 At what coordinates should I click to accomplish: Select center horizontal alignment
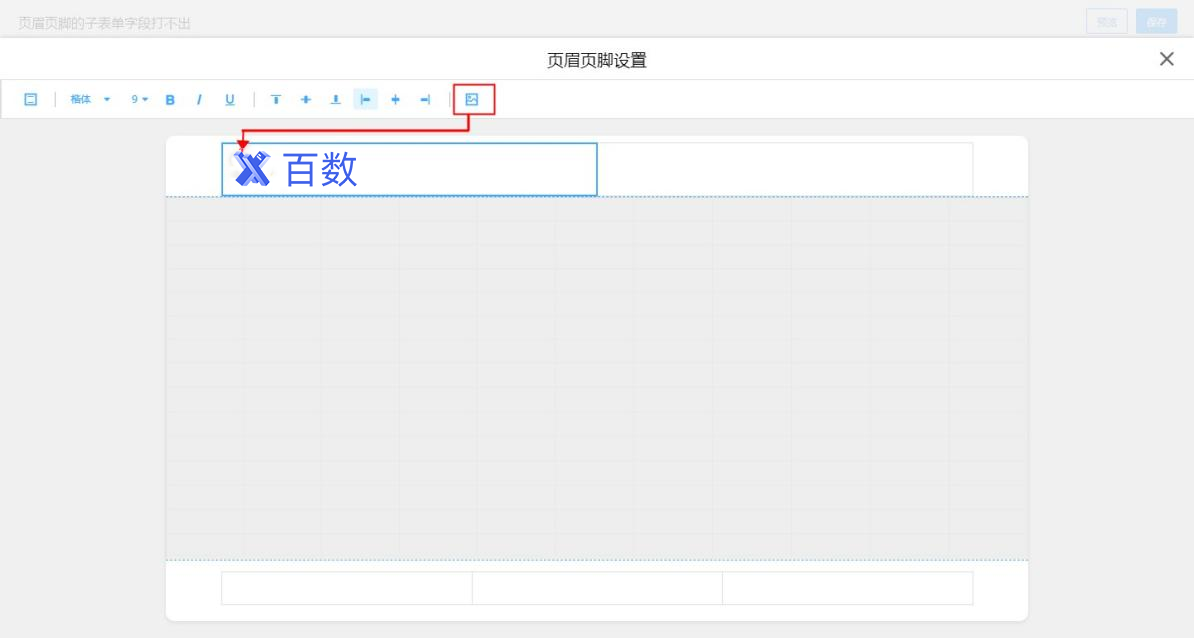[x=395, y=99]
